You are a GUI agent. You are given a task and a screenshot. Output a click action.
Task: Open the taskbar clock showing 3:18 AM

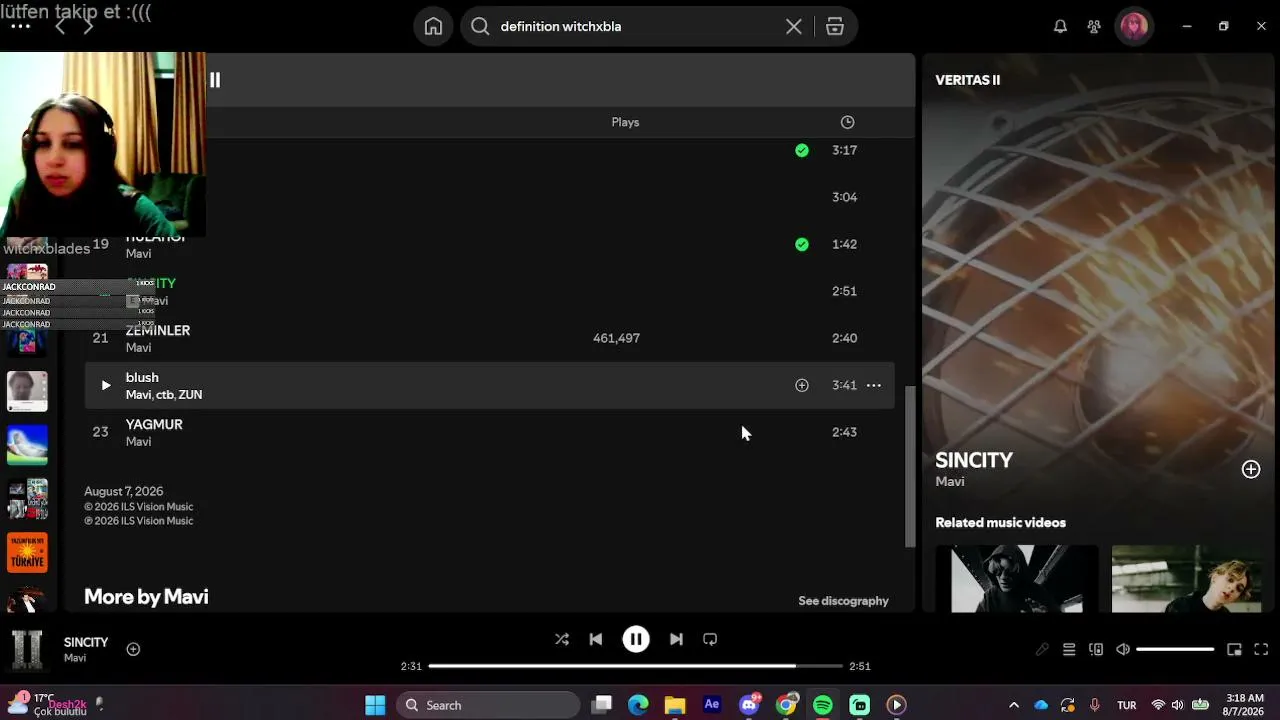pos(1245,705)
